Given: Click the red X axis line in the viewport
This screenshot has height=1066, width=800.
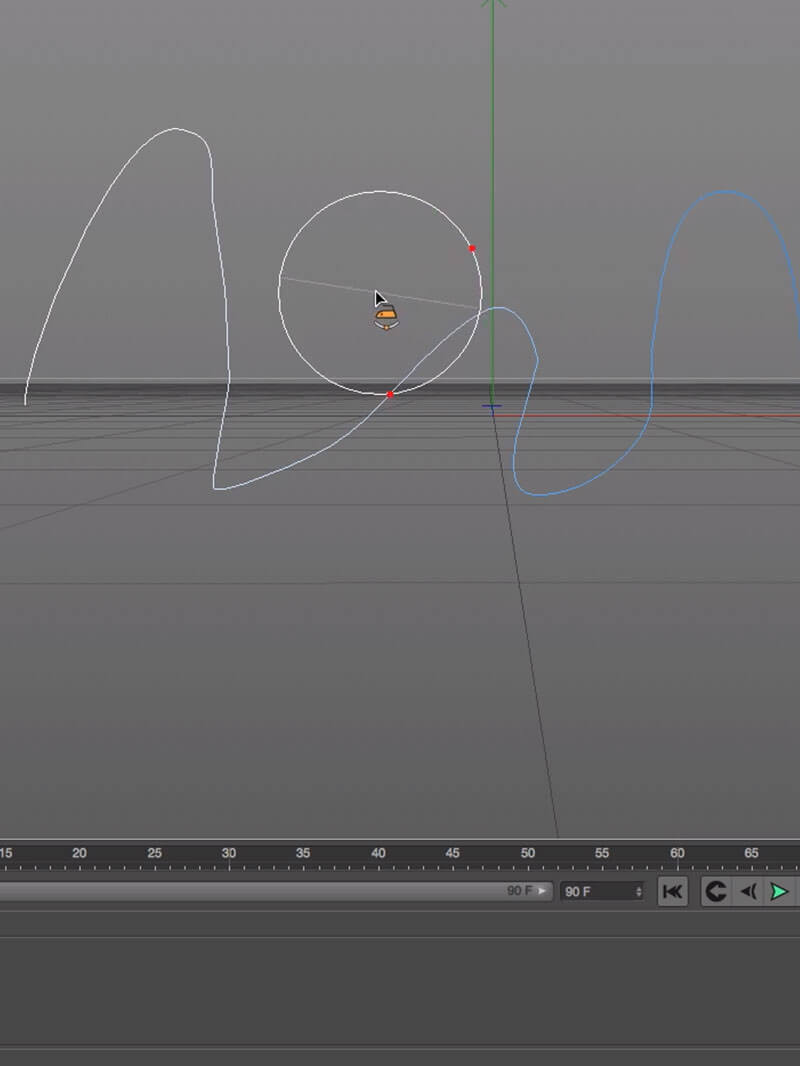Looking at the screenshot, I should [x=646, y=415].
